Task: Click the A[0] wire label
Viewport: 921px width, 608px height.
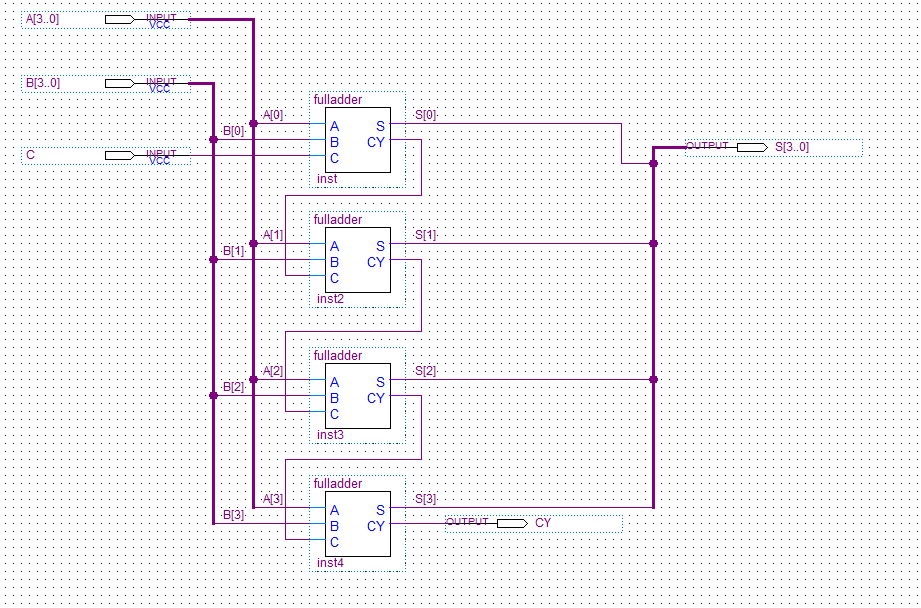Action: tap(273, 115)
